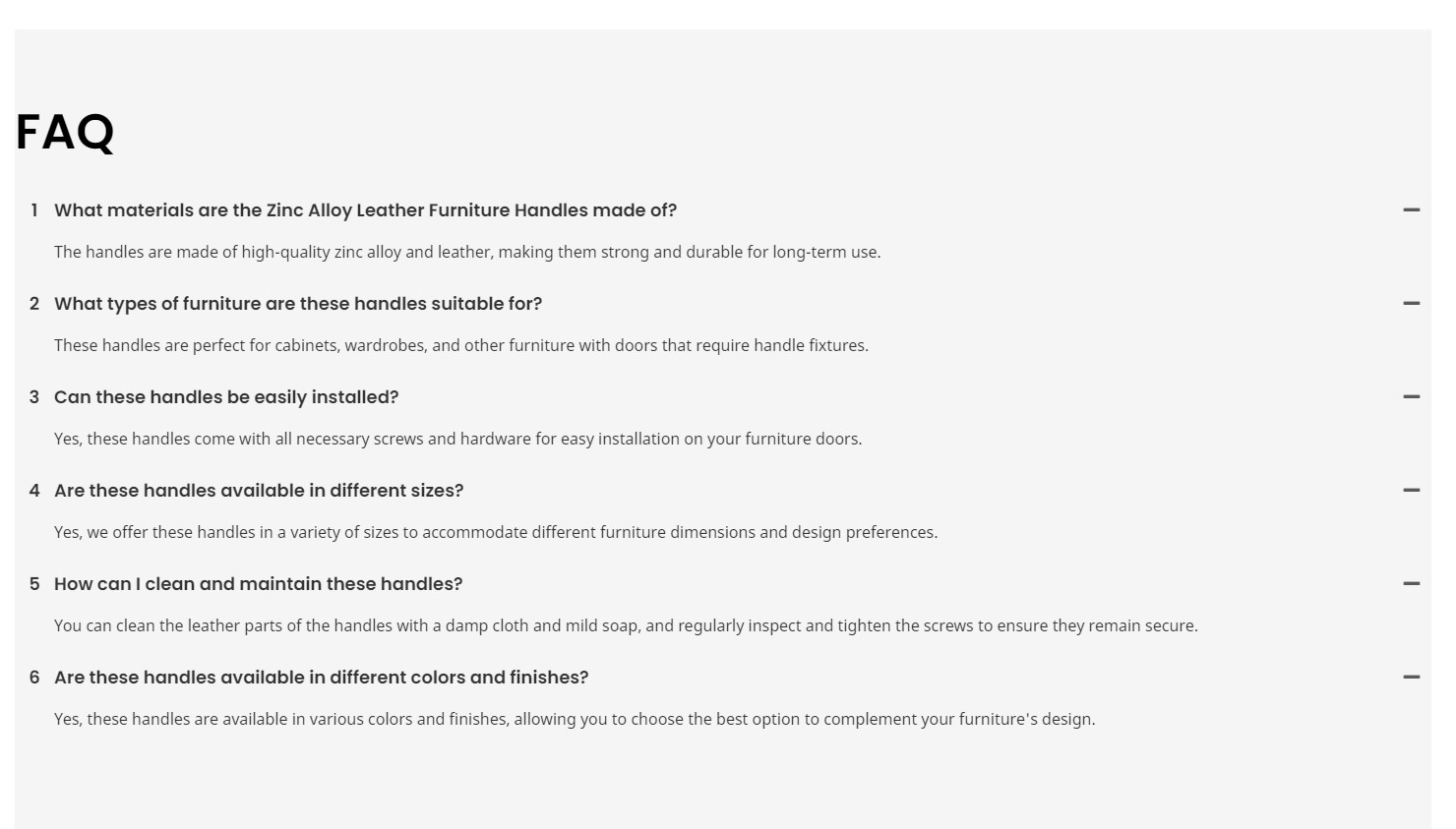Image resolution: width=1456 pixels, height=829 pixels.
Task: Click the answer about damp cloth and mild soap
Action: pos(626,625)
